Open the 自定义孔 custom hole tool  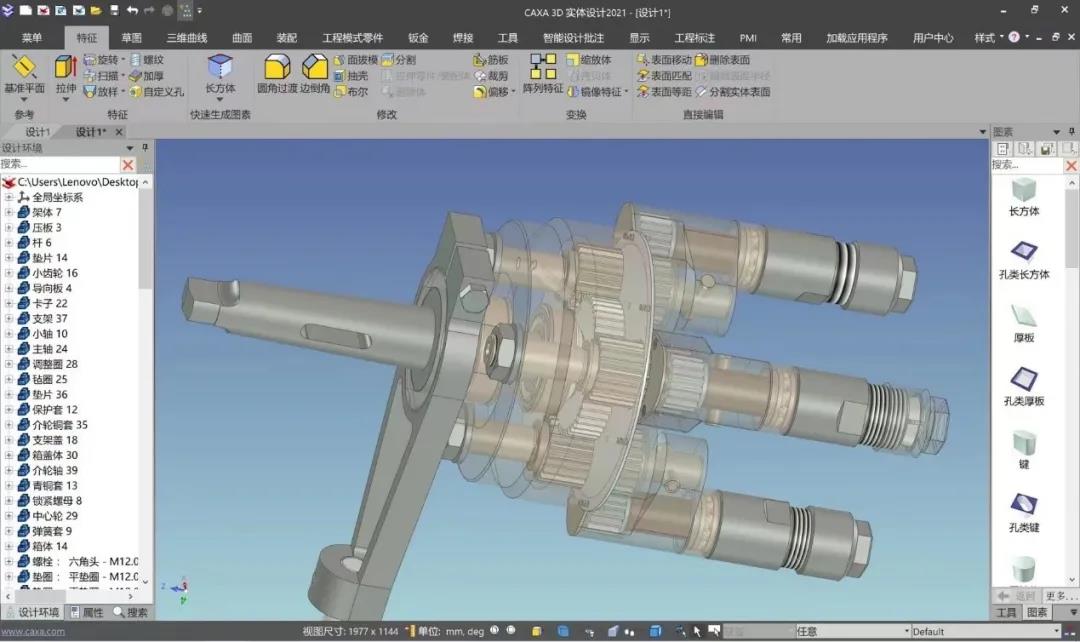(157, 91)
